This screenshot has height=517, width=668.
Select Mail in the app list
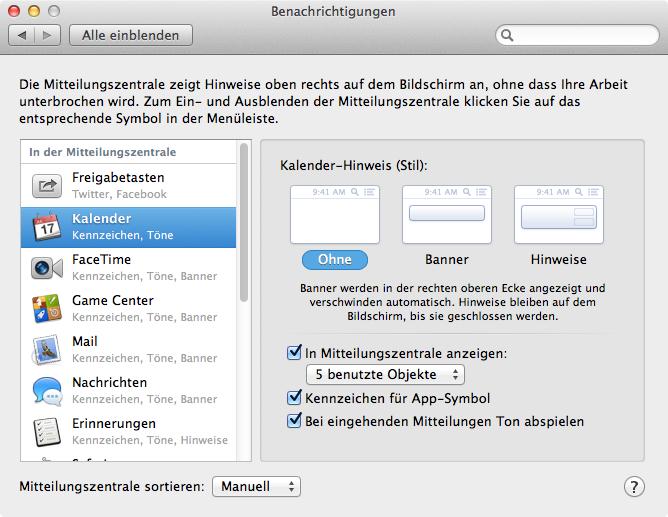128,350
